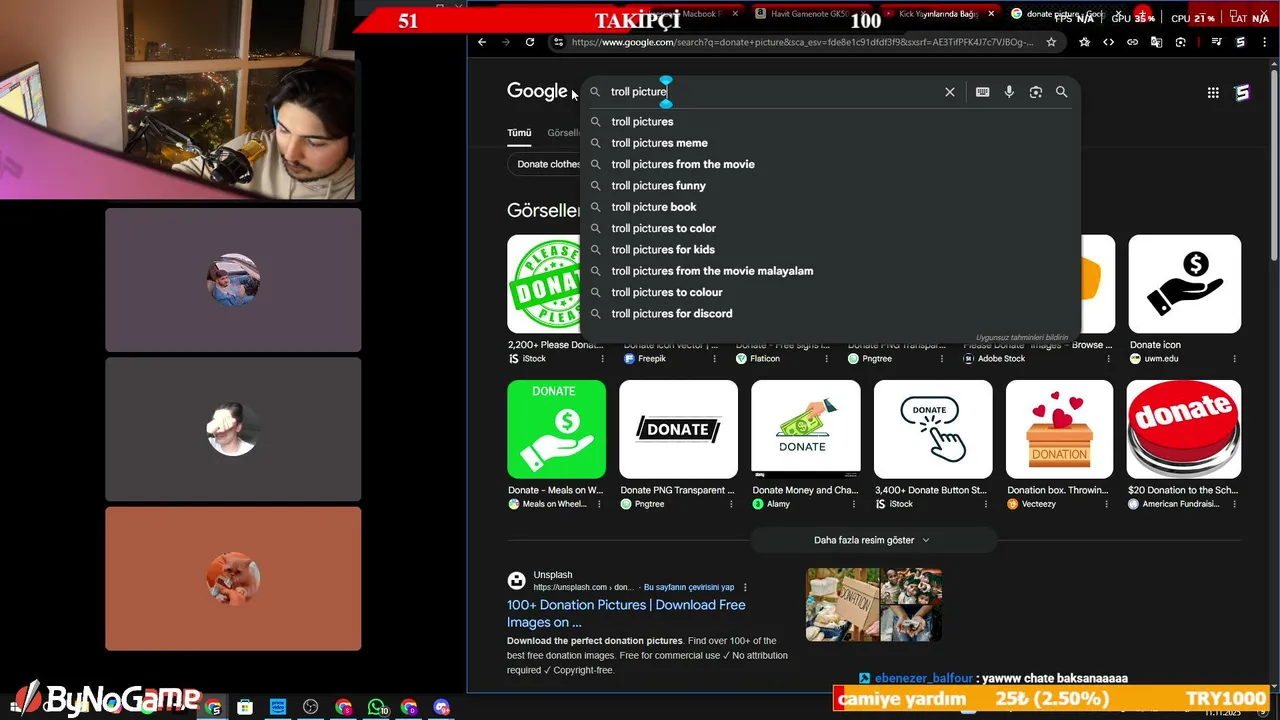
Task: Click the link chain extension icon
Action: tap(1132, 42)
